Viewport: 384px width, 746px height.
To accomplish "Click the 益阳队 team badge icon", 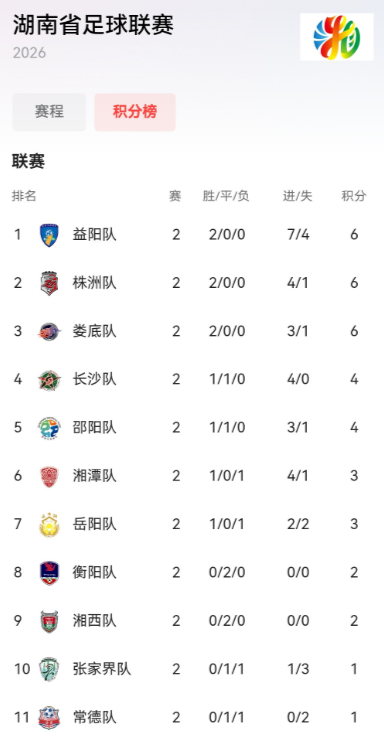I will coord(49,235).
